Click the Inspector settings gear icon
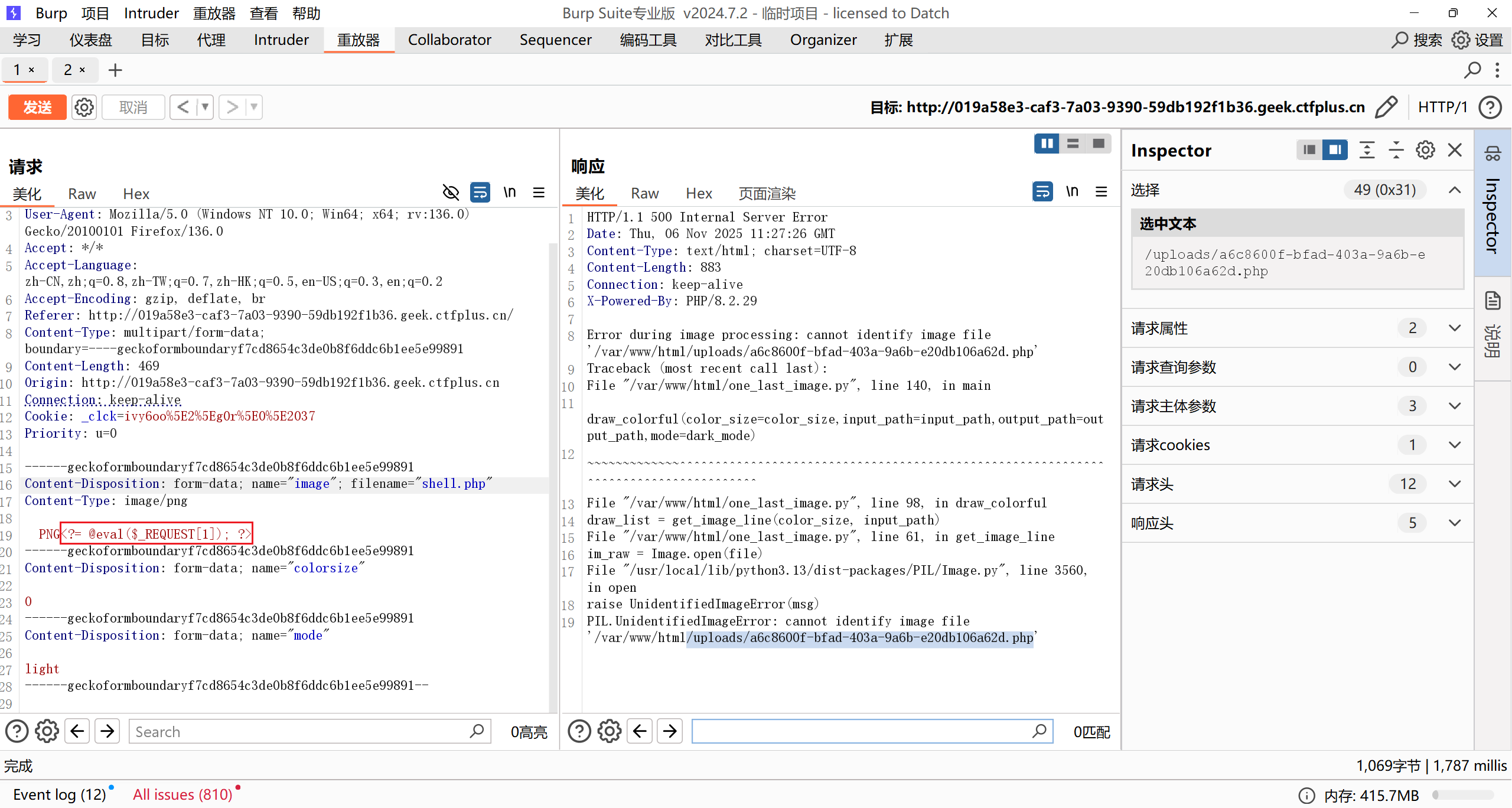Screen dimensions: 1512x808 (x=1425, y=150)
